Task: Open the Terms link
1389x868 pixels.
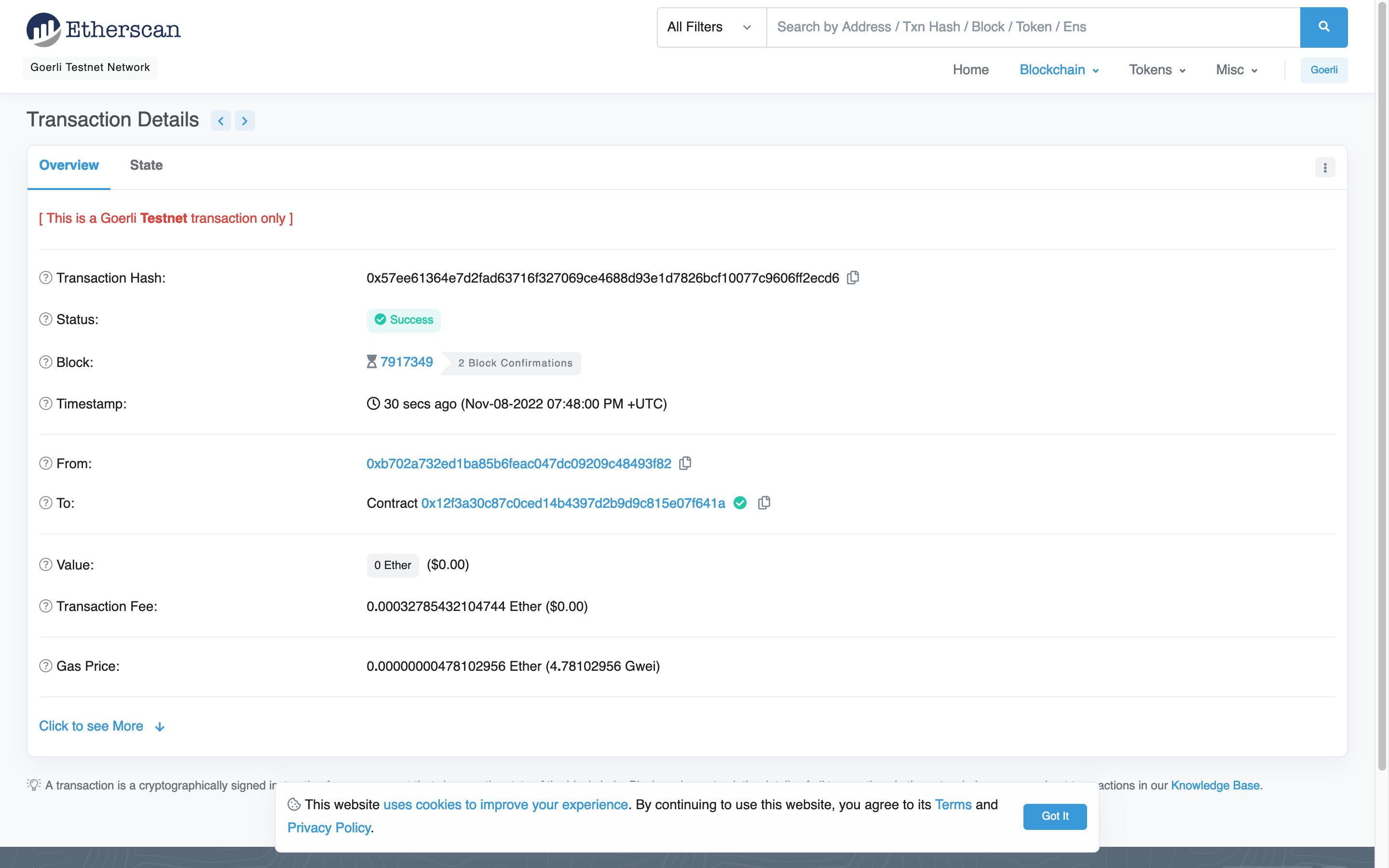Action: coord(953,805)
